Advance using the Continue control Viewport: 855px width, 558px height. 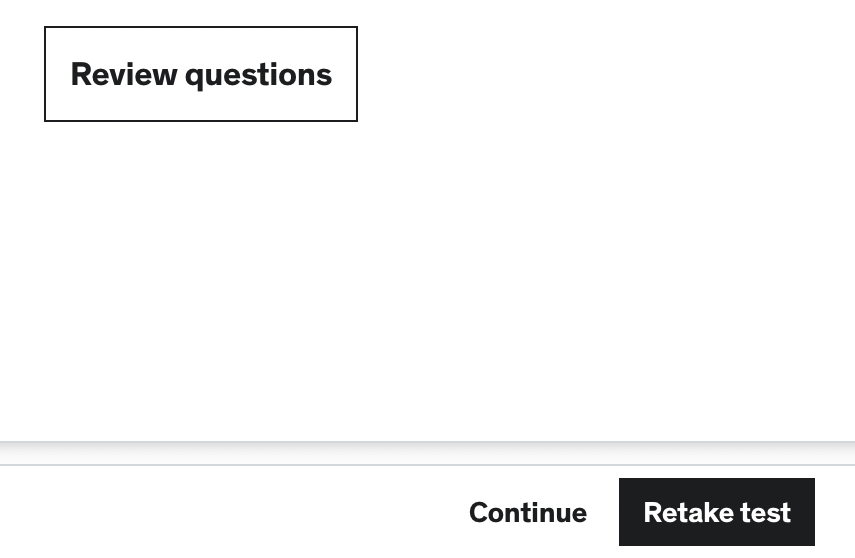point(528,513)
